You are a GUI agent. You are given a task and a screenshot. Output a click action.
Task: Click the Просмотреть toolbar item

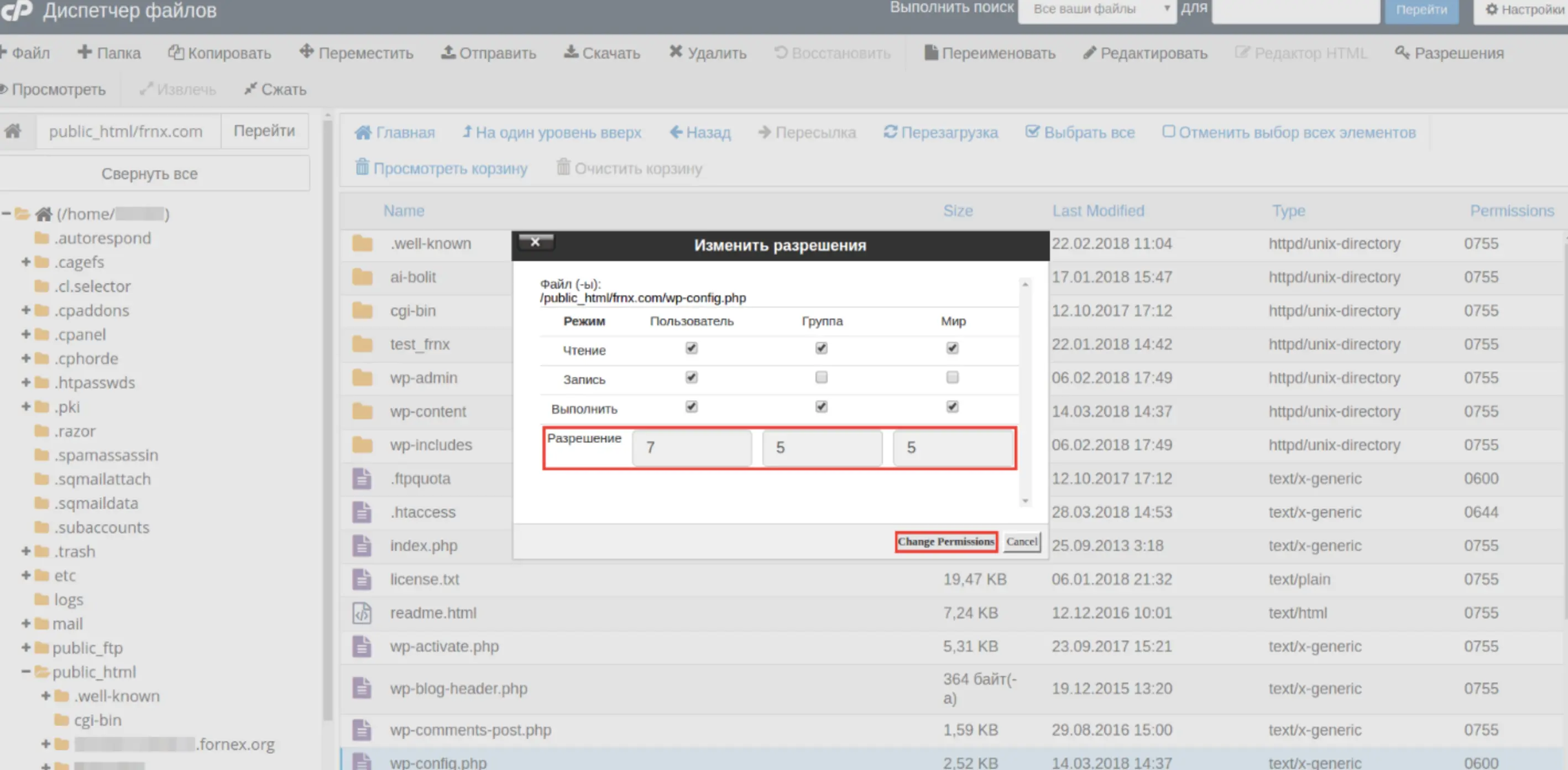pos(53,90)
